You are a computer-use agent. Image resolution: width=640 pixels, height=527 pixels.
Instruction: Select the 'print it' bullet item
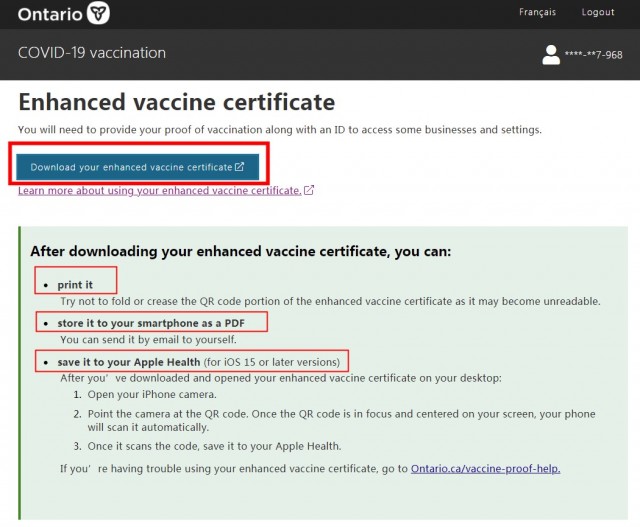(x=75, y=285)
